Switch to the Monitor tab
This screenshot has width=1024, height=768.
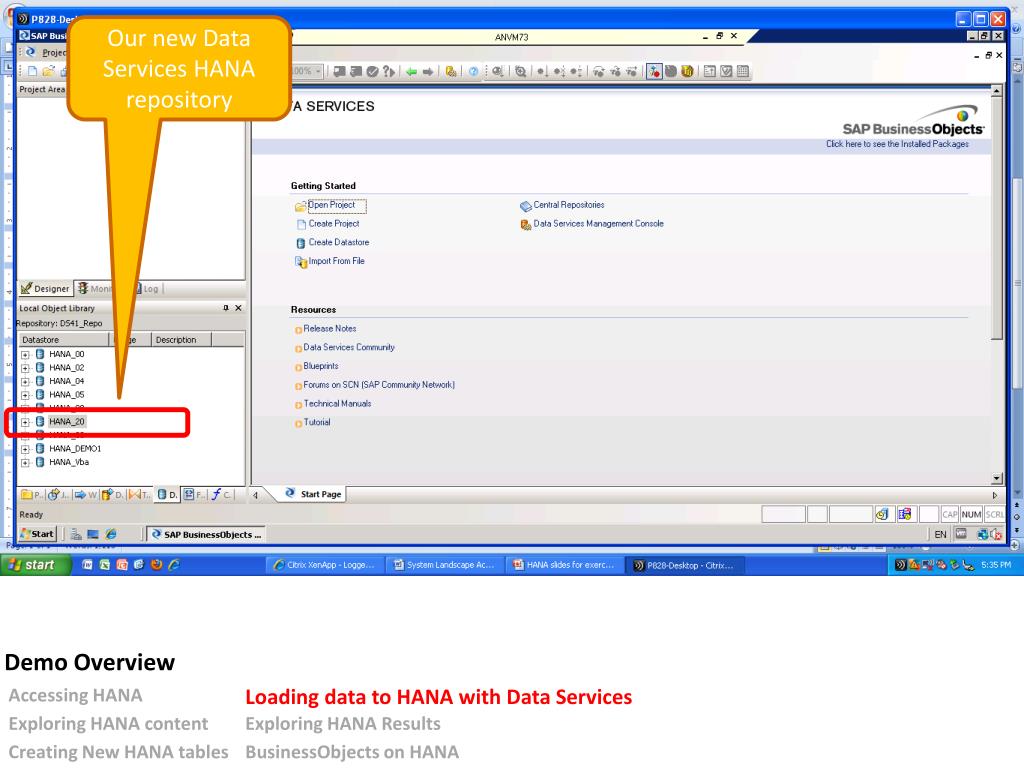(95, 289)
